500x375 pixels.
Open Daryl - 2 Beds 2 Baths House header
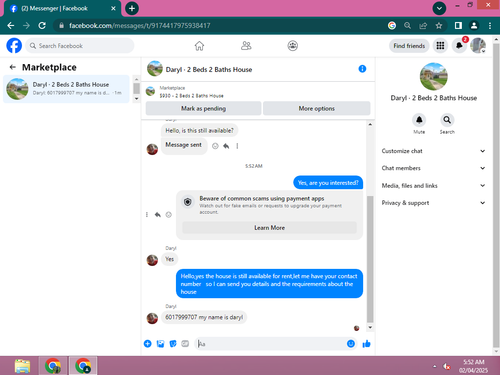(209, 69)
